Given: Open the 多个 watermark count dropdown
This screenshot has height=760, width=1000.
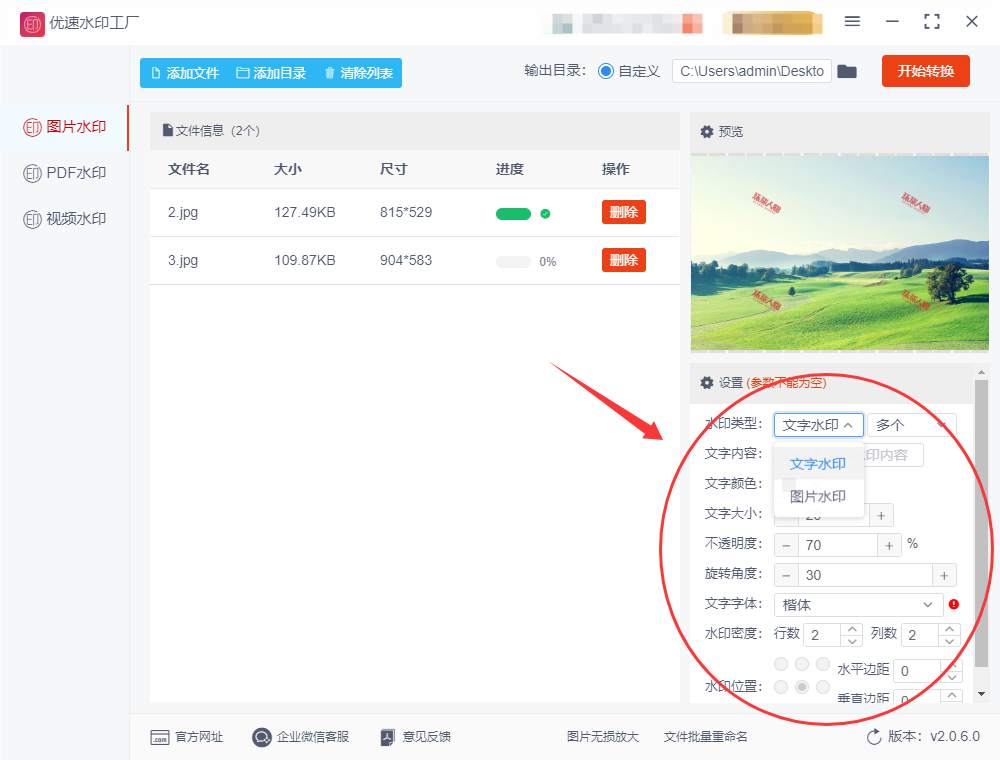Looking at the screenshot, I should (x=911, y=425).
